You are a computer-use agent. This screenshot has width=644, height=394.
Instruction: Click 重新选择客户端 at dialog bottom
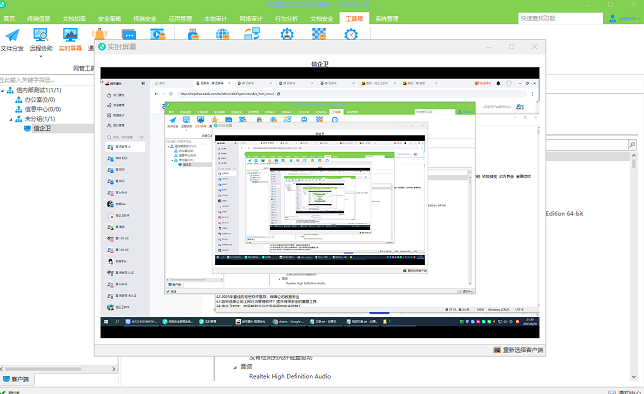[518, 350]
